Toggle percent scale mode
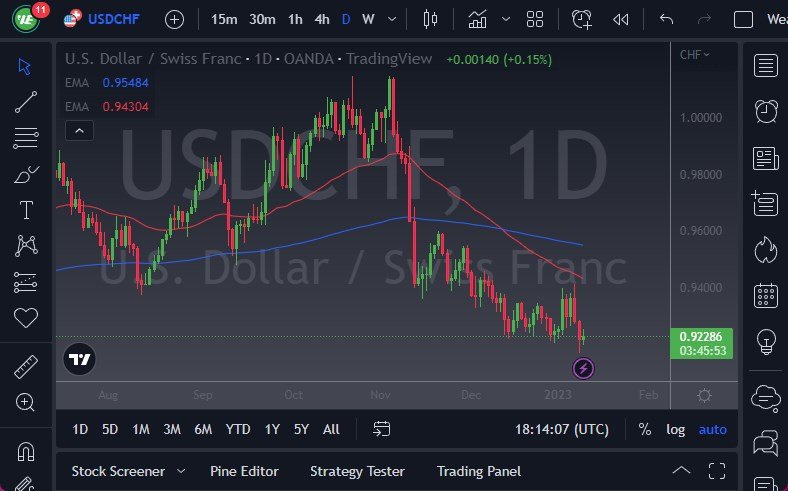 click(x=645, y=430)
